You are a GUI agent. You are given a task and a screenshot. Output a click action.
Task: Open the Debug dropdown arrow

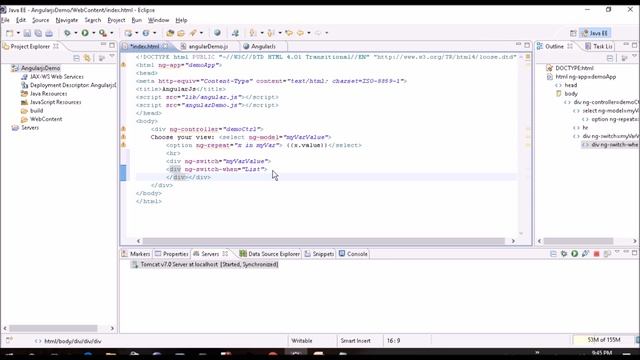click(76, 33)
